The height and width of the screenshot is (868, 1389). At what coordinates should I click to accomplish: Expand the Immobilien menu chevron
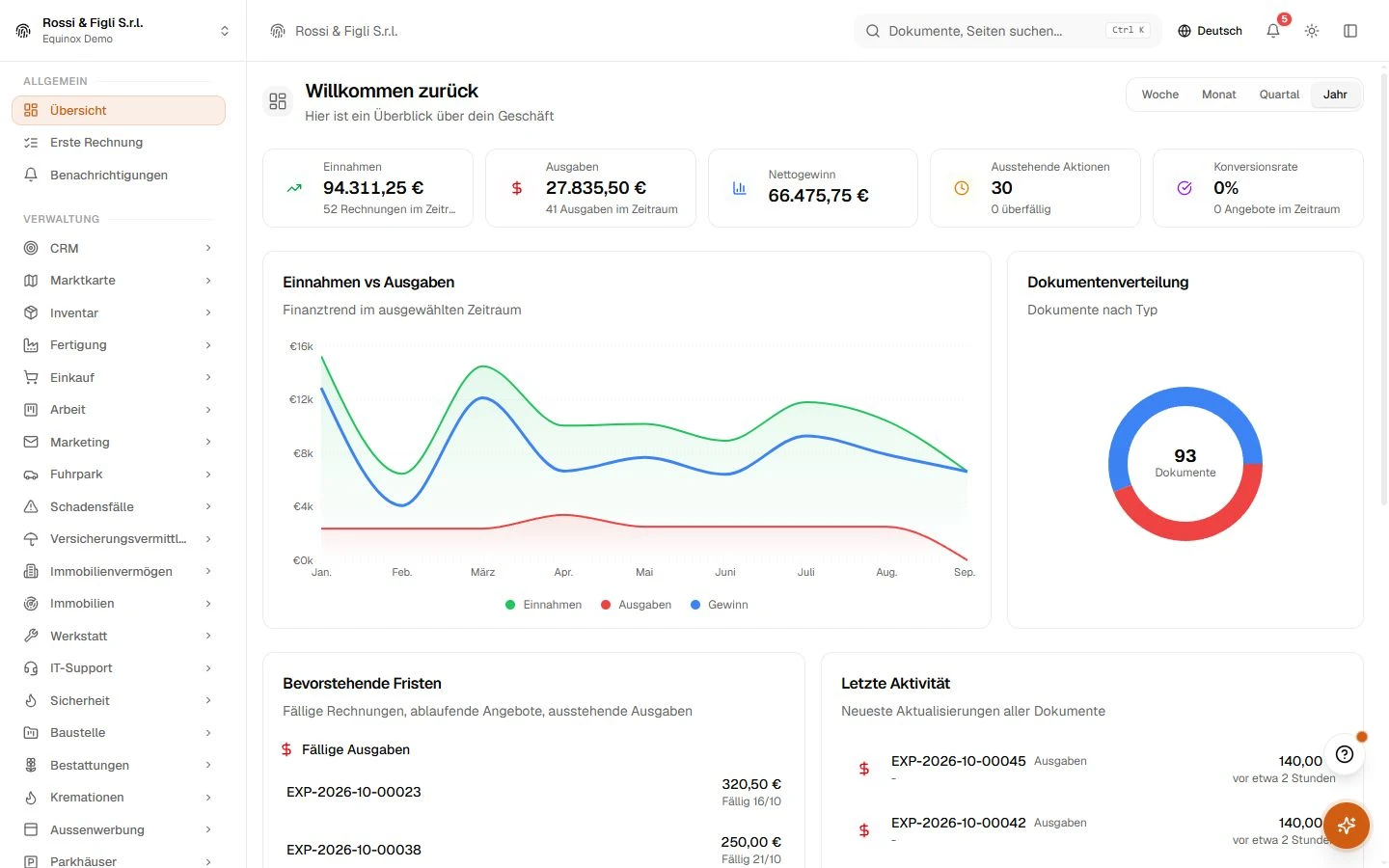(208, 604)
